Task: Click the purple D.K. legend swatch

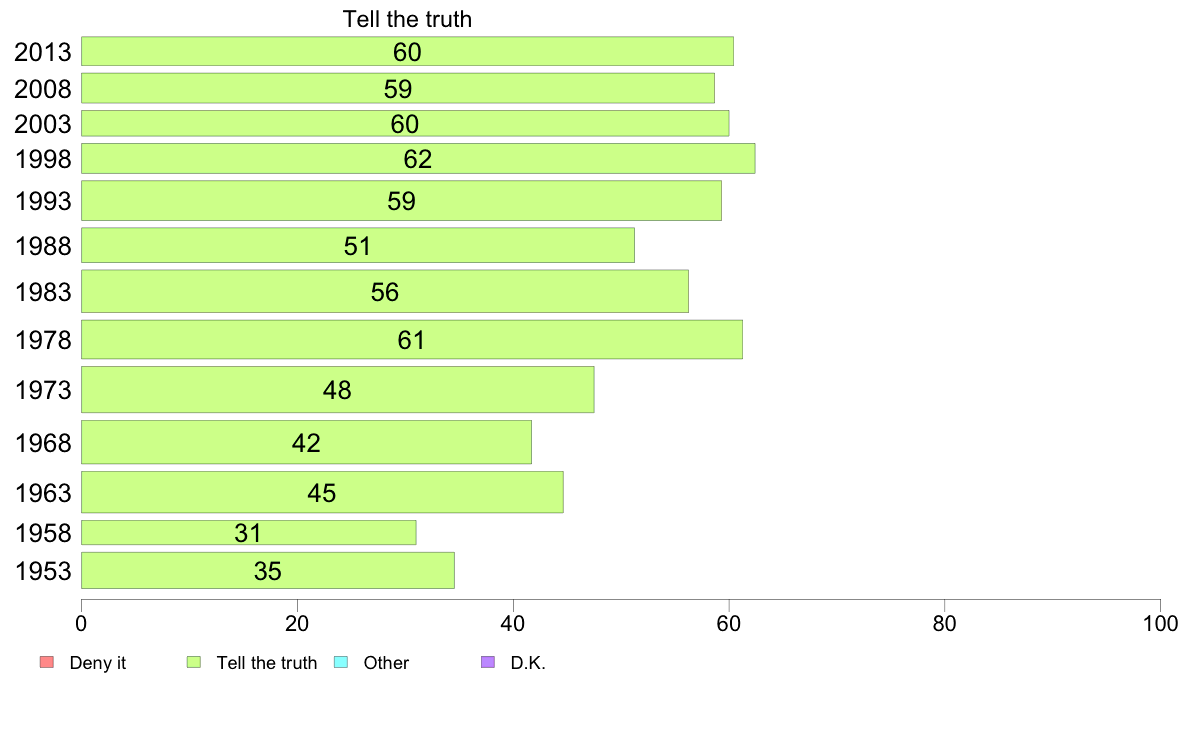Action: click(x=488, y=662)
